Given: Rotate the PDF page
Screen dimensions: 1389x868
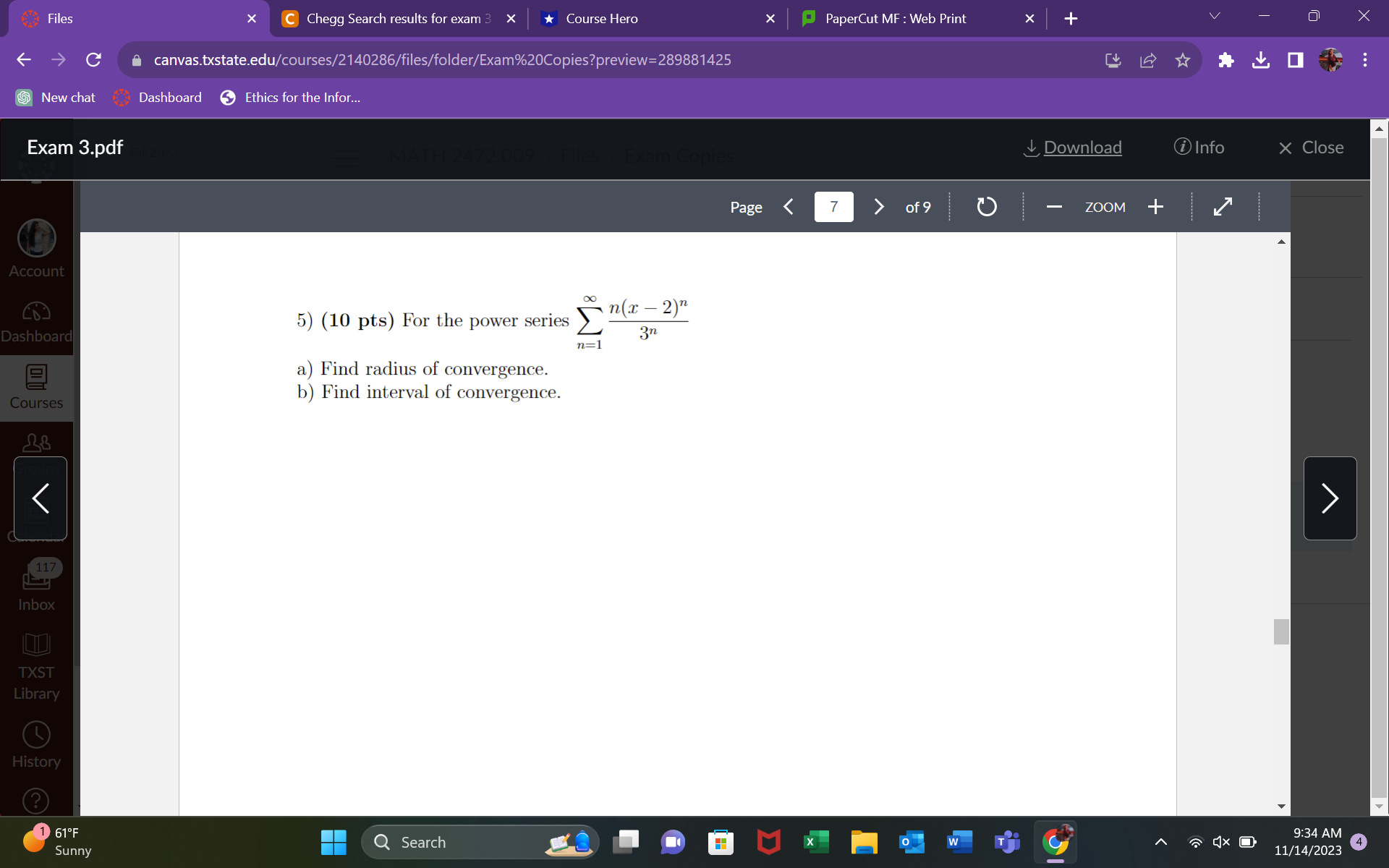Looking at the screenshot, I should (986, 207).
